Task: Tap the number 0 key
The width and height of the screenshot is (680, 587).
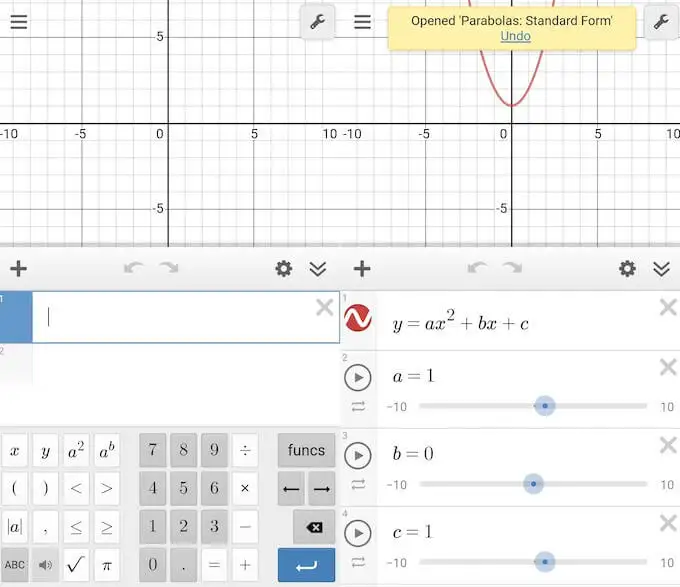Action: click(153, 565)
